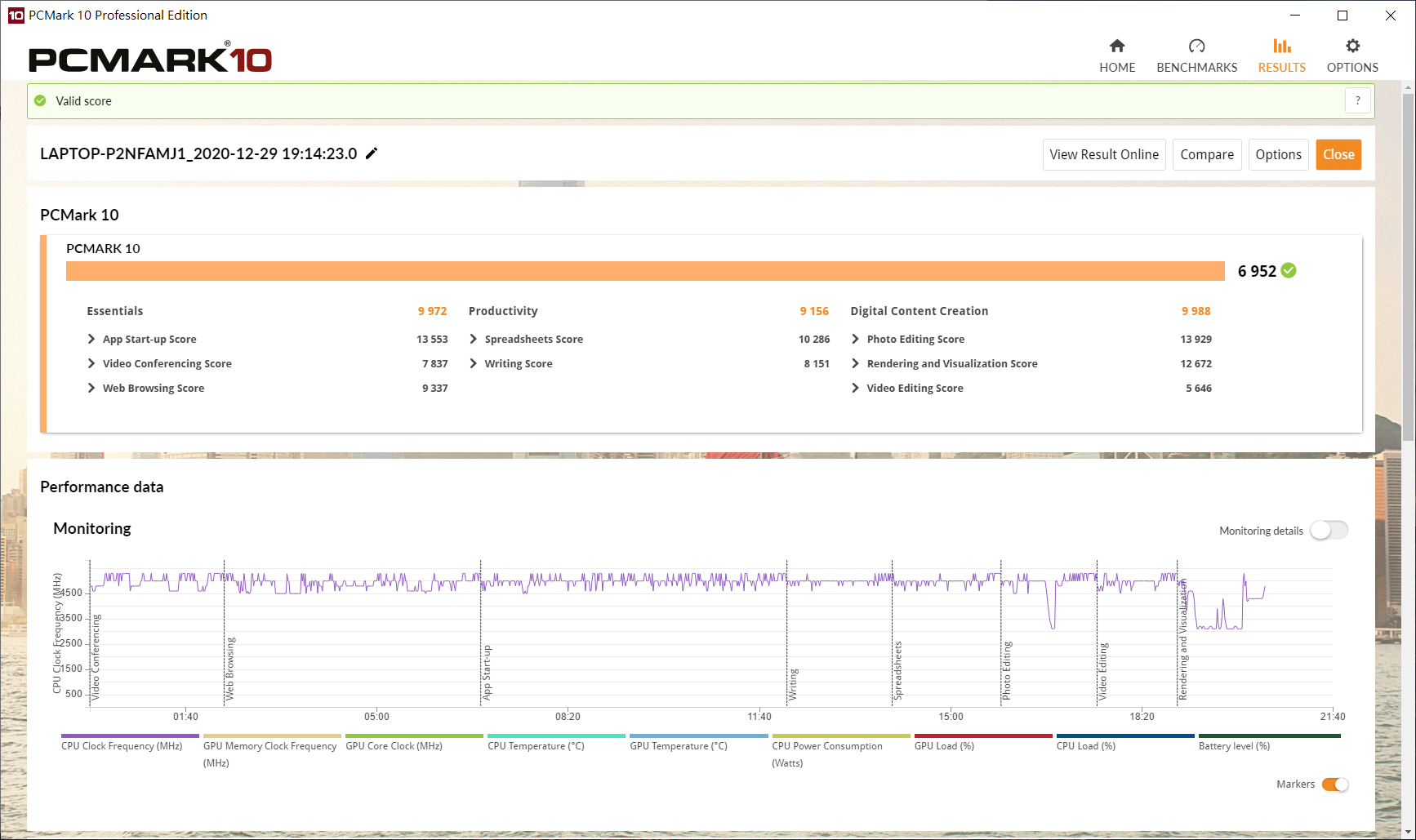Click the PCMARK 10 logo
Viewport: 1416px width, 840px height.
click(149, 59)
